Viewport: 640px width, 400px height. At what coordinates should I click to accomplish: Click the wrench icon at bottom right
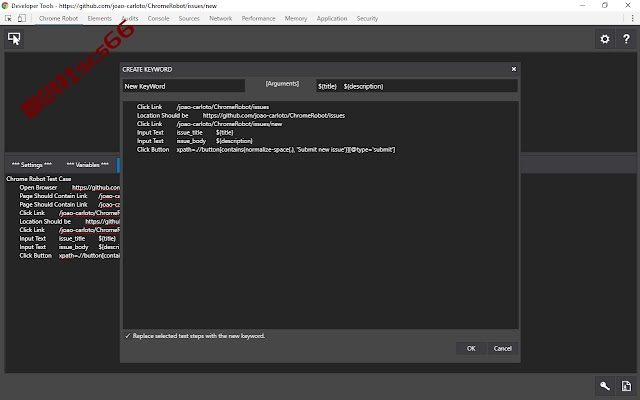pos(605,386)
